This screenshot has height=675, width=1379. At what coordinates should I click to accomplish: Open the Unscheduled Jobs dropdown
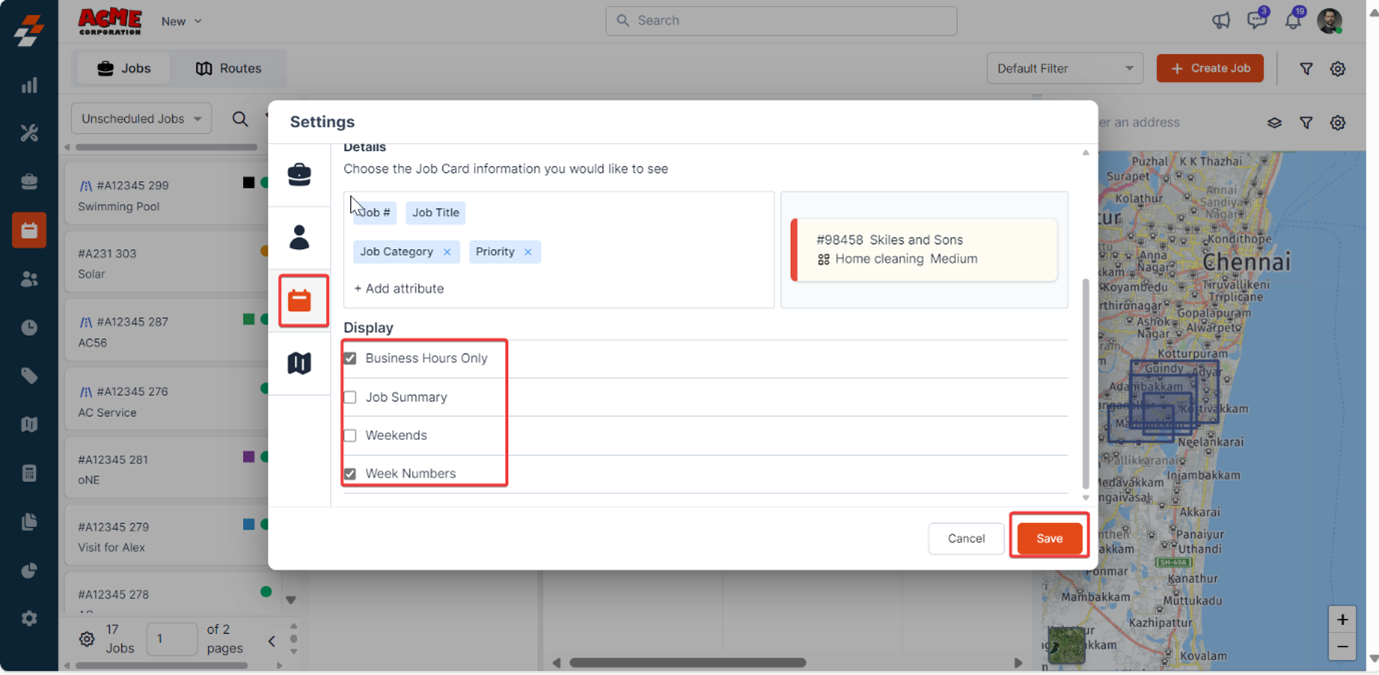[x=141, y=118]
